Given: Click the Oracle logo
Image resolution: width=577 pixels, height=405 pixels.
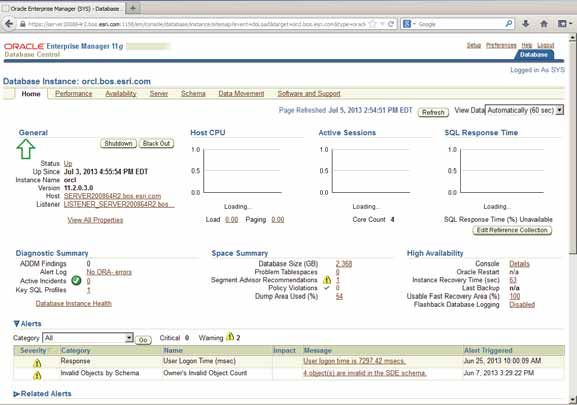Looking at the screenshot, I should (x=24, y=46).
